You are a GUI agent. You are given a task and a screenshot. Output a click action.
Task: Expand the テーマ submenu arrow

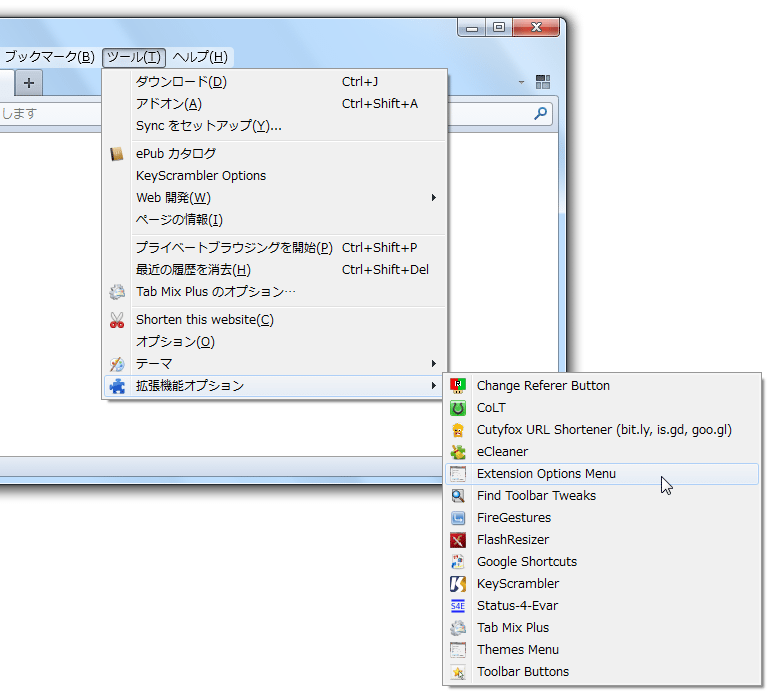pos(434,363)
